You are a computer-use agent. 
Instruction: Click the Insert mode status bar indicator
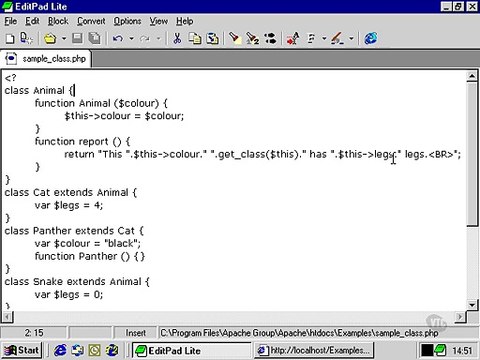(x=135, y=333)
